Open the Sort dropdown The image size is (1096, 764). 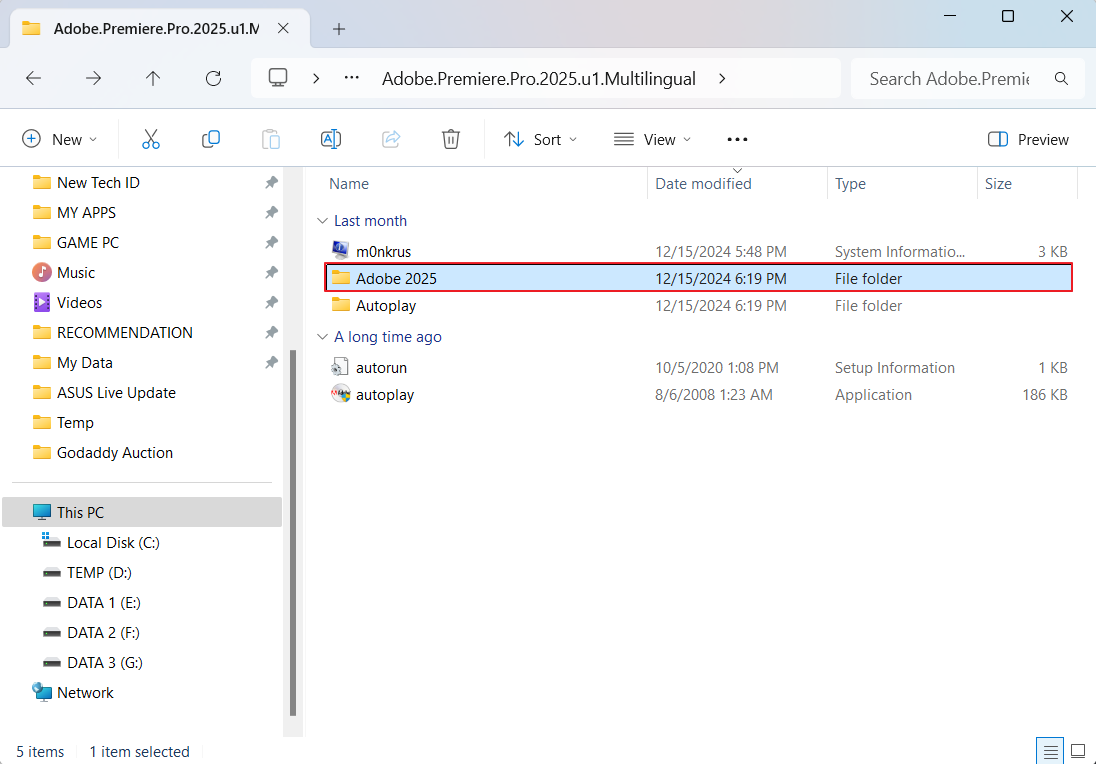tap(541, 139)
